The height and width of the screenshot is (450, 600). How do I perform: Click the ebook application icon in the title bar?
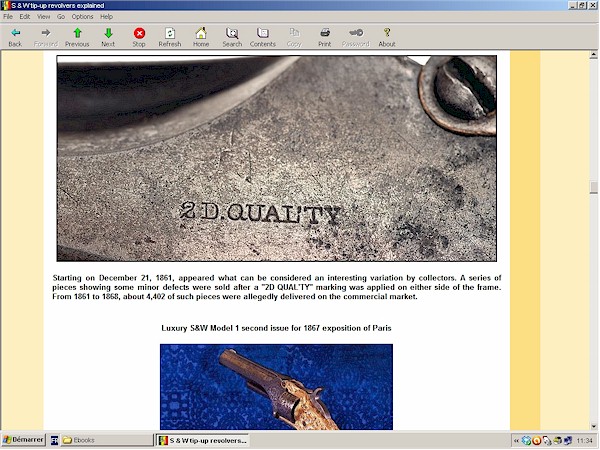pos(5,5)
